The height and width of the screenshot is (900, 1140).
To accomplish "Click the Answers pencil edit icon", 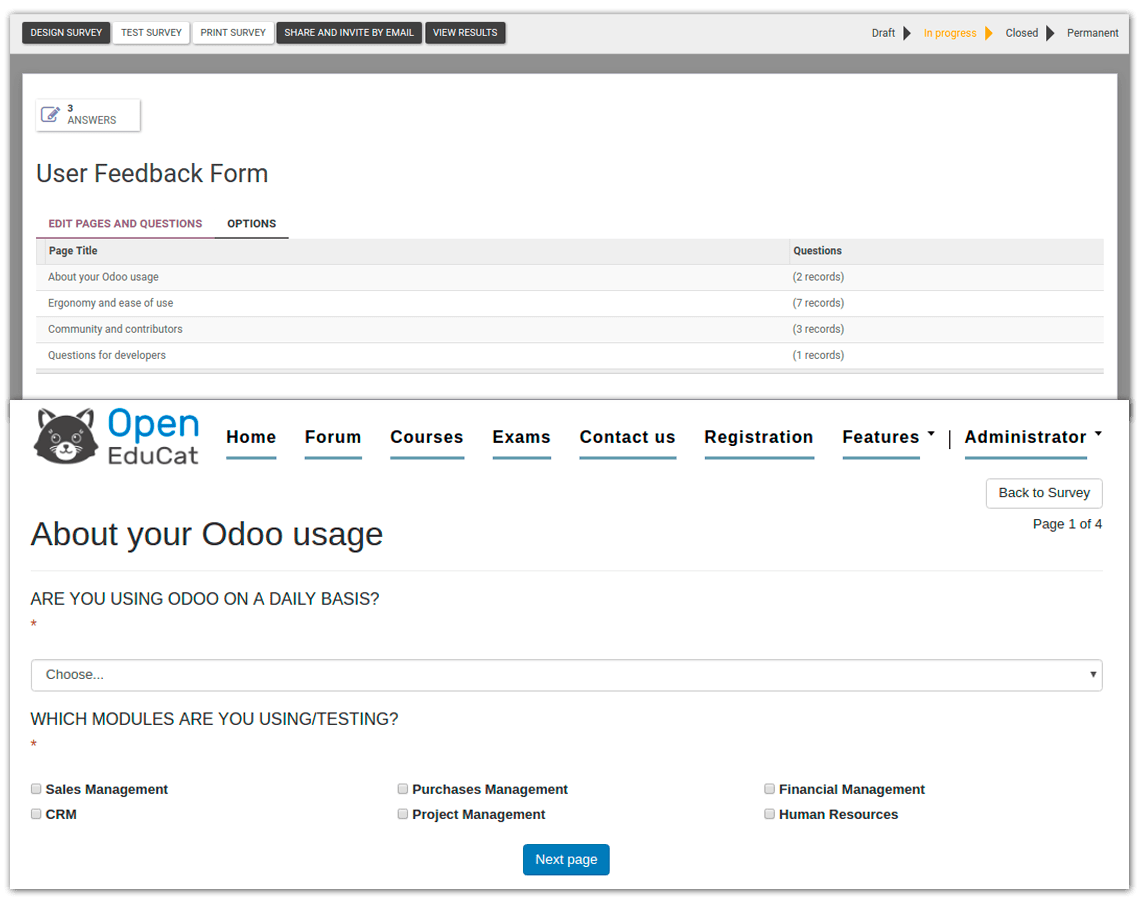I will pos(50,114).
